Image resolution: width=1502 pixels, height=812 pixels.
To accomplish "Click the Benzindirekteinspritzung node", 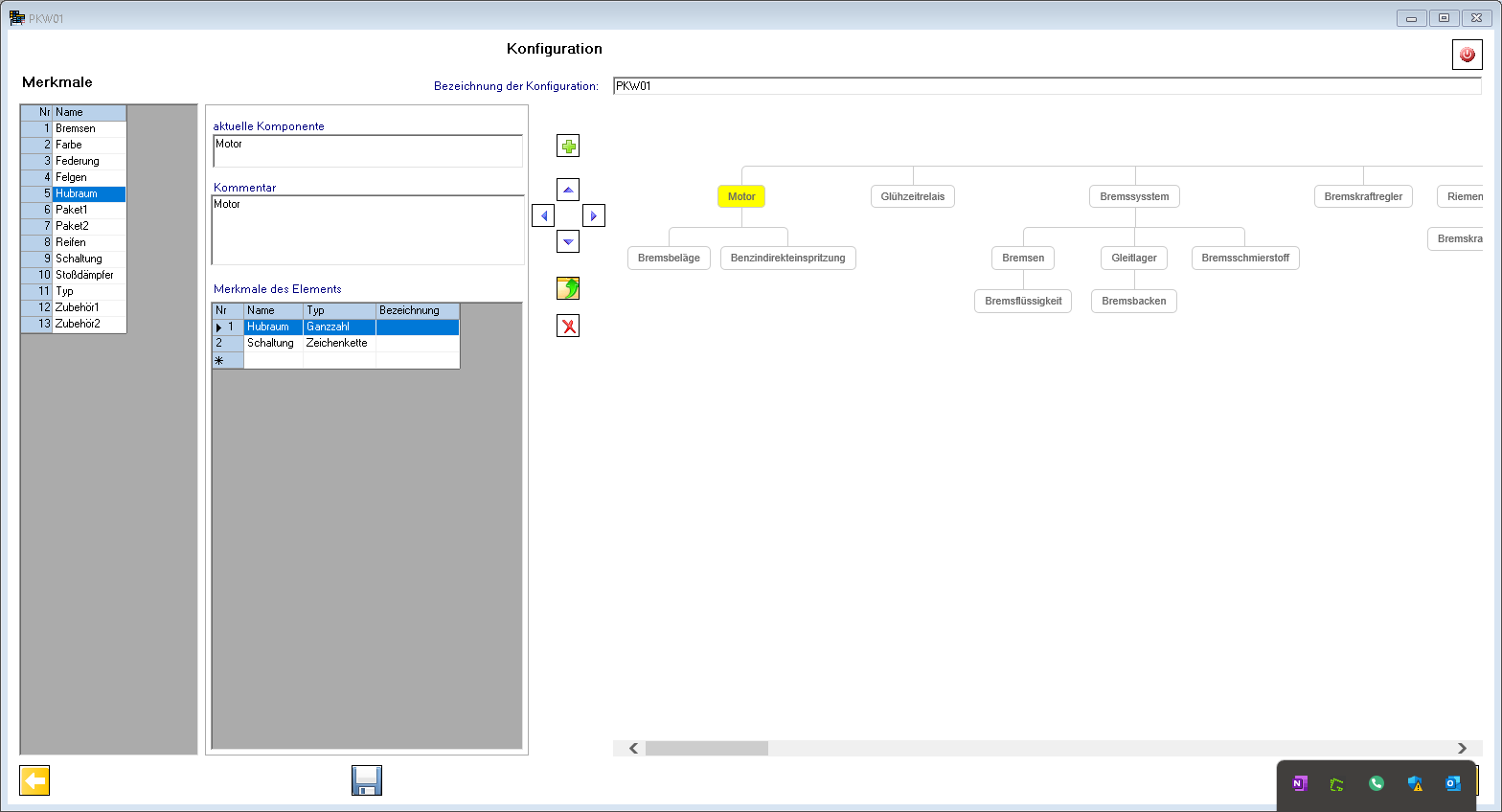I will tap(787, 258).
